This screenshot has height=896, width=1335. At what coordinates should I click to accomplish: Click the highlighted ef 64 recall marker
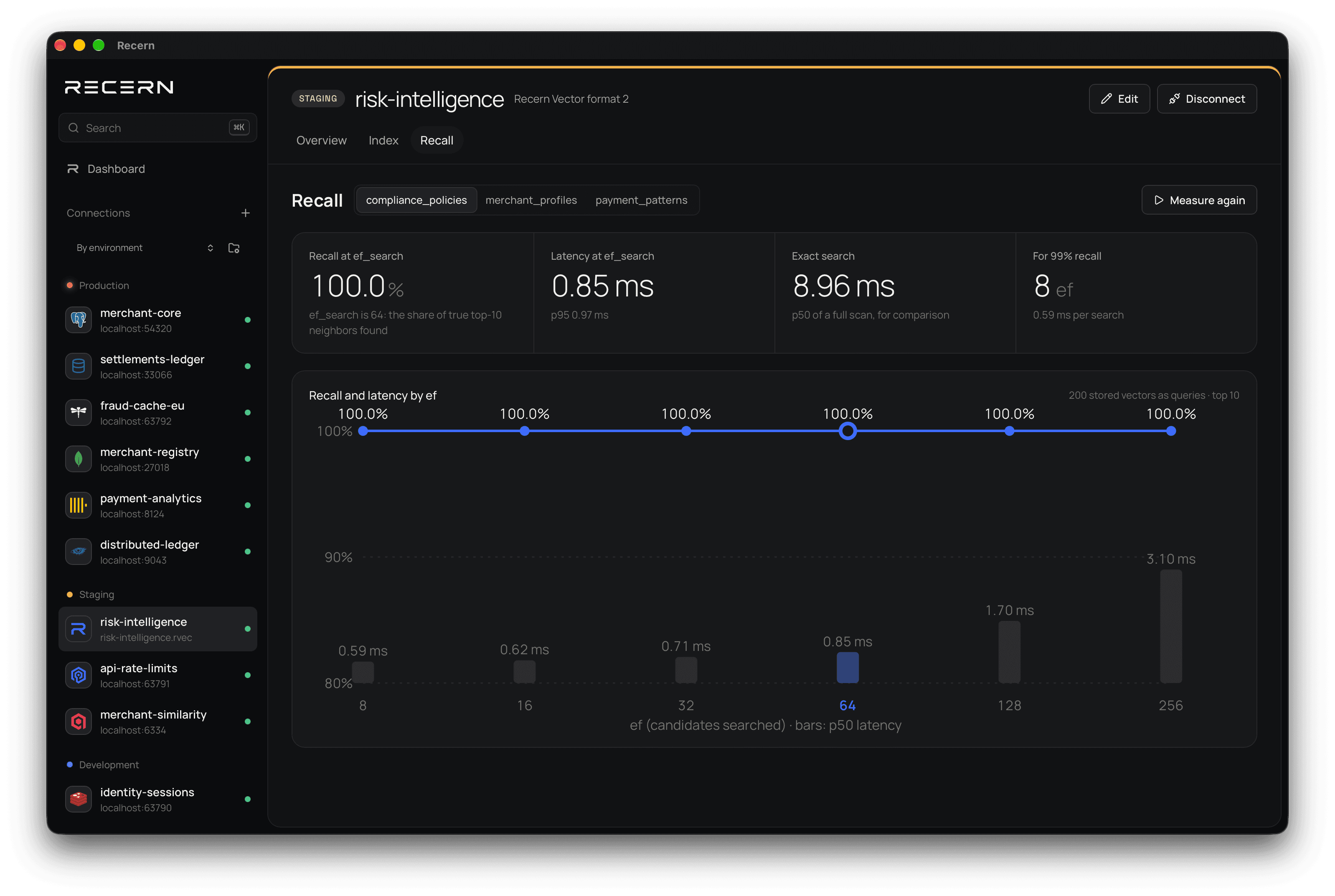(847, 431)
